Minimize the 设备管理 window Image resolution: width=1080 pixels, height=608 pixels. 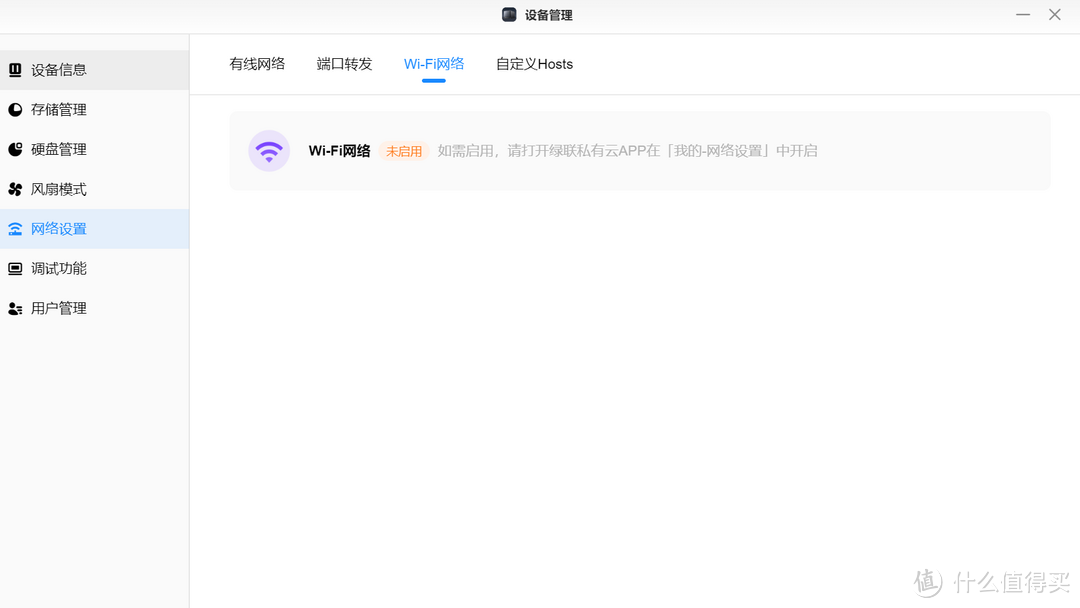point(1023,14)
